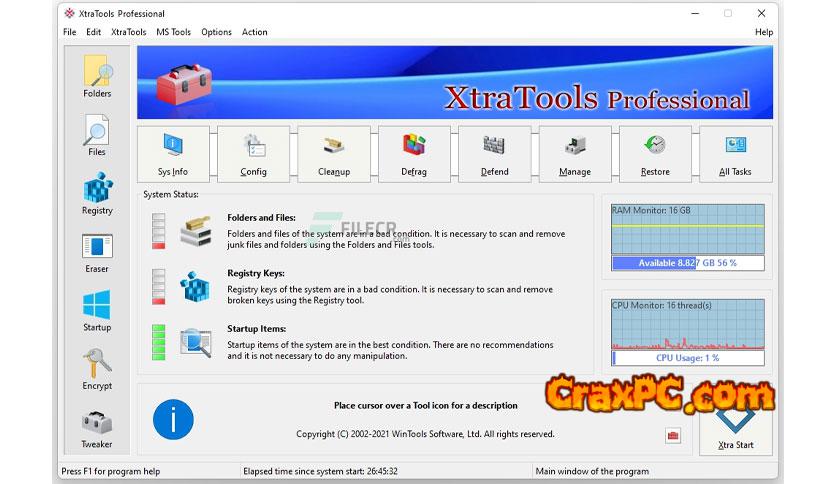Click the 'System Status:' label
The height and width of the screenshot is (484, 836).
171,194
